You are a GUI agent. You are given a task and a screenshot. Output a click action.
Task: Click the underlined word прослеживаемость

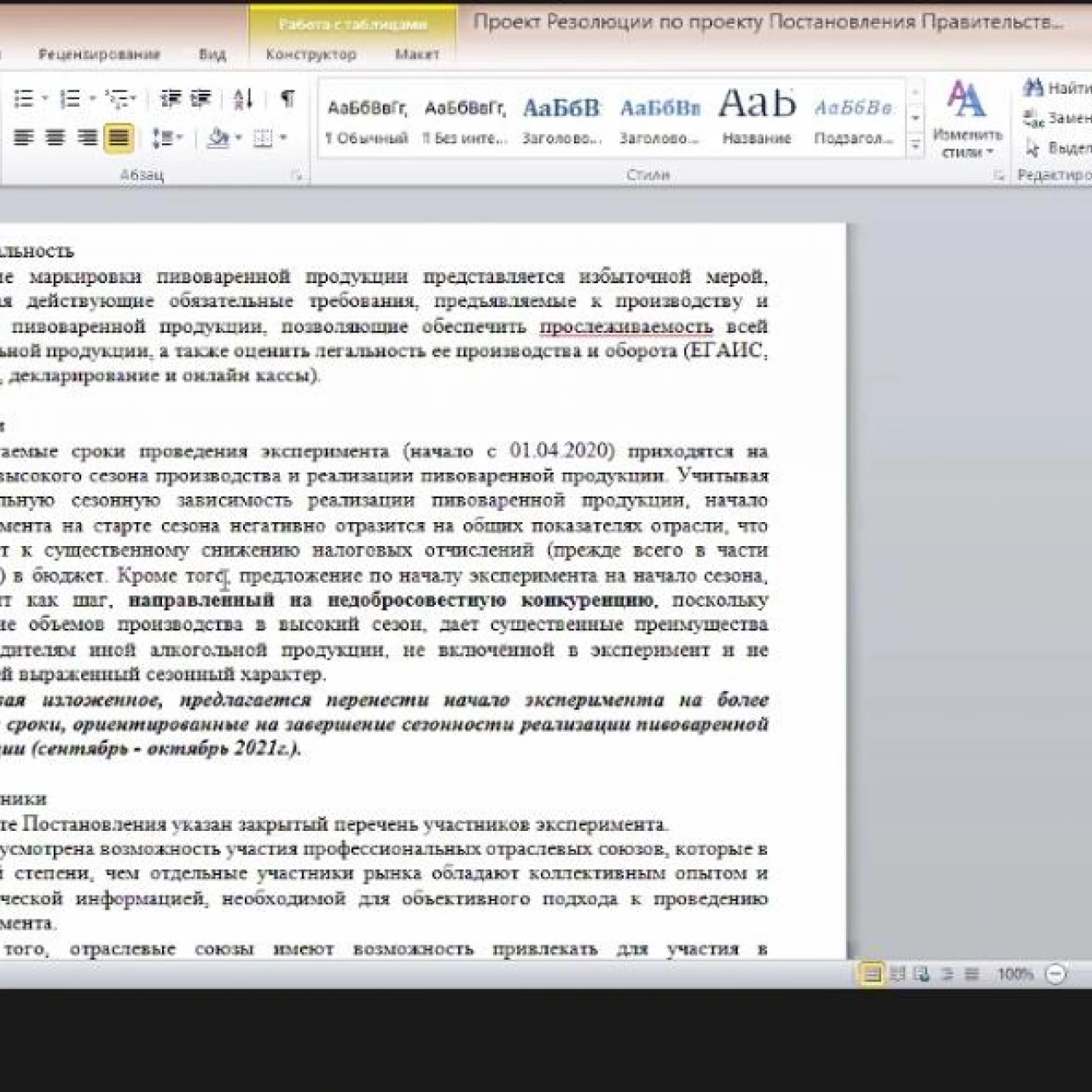tap(625, 326)
